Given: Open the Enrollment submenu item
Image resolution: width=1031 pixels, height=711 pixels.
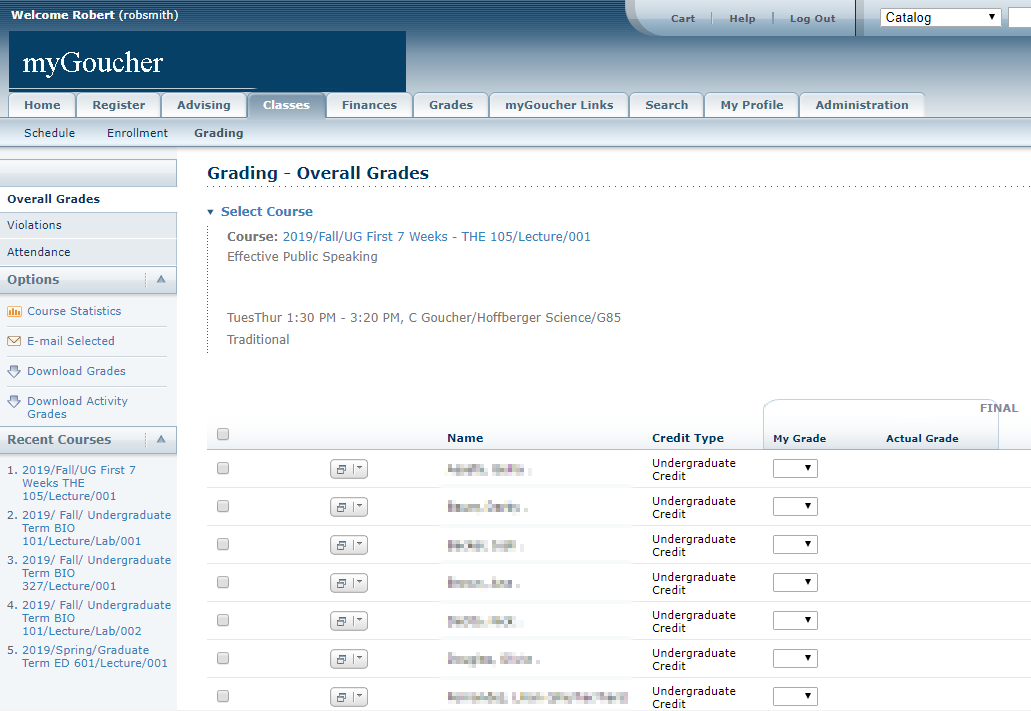Looking at the screenshot, I should [137, 133].
